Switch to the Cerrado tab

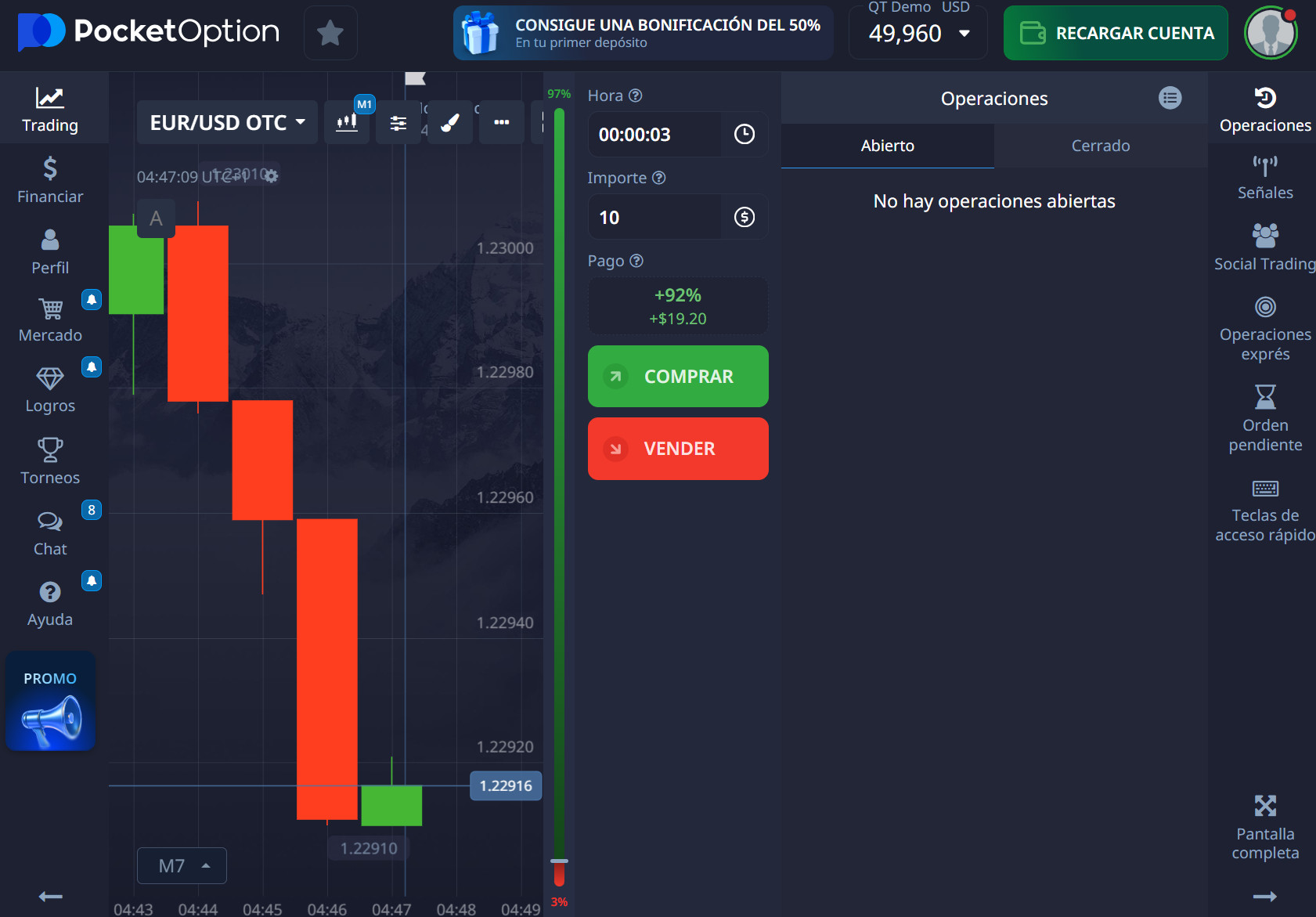[1101, 146]
